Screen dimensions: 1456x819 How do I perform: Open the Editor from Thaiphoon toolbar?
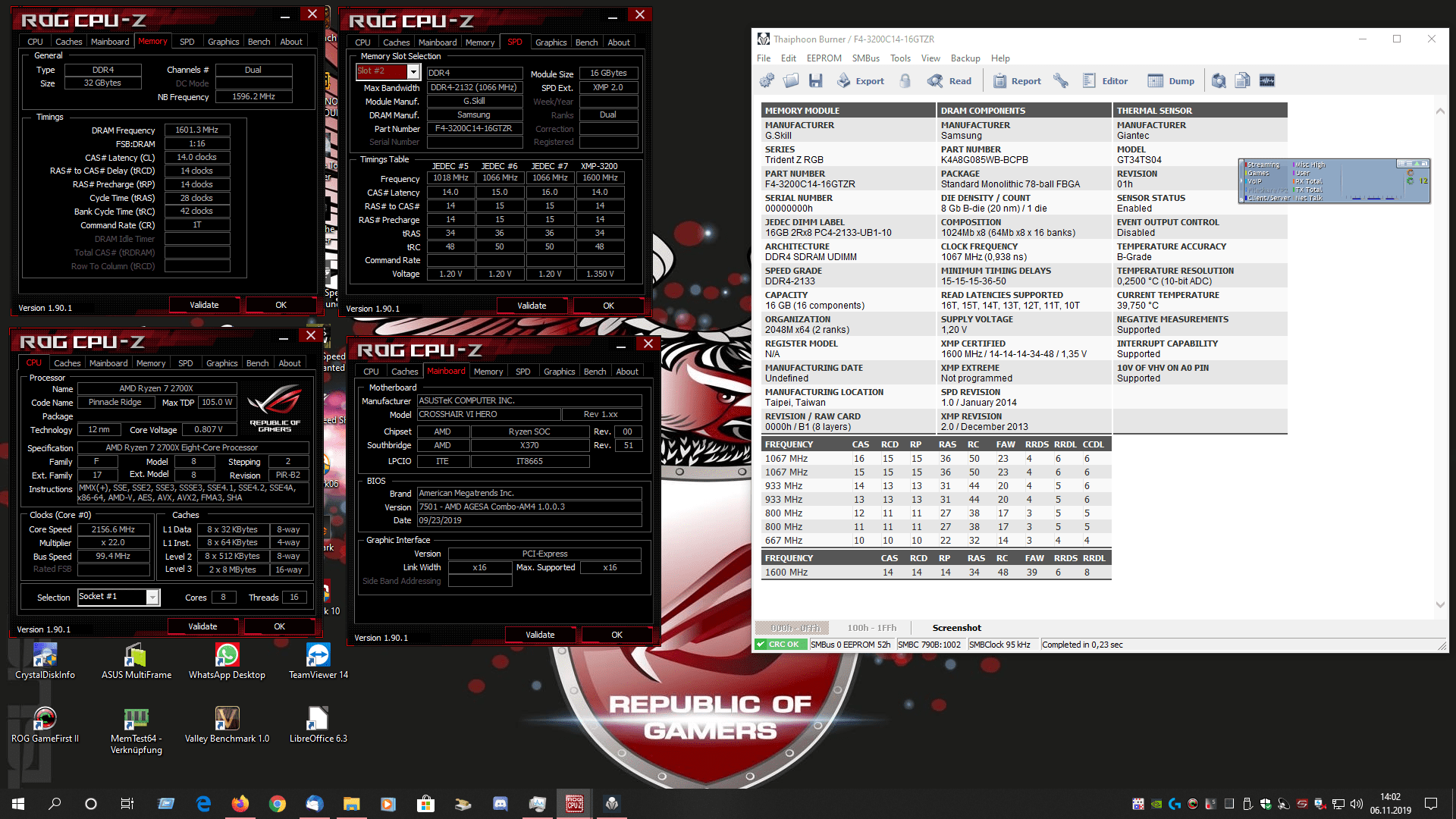pyautogui.click(x=1105, y=80)
